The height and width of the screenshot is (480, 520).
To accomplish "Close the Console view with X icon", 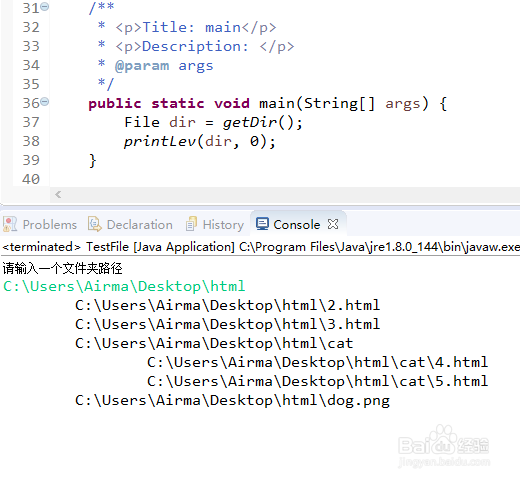I will (333, 224).
